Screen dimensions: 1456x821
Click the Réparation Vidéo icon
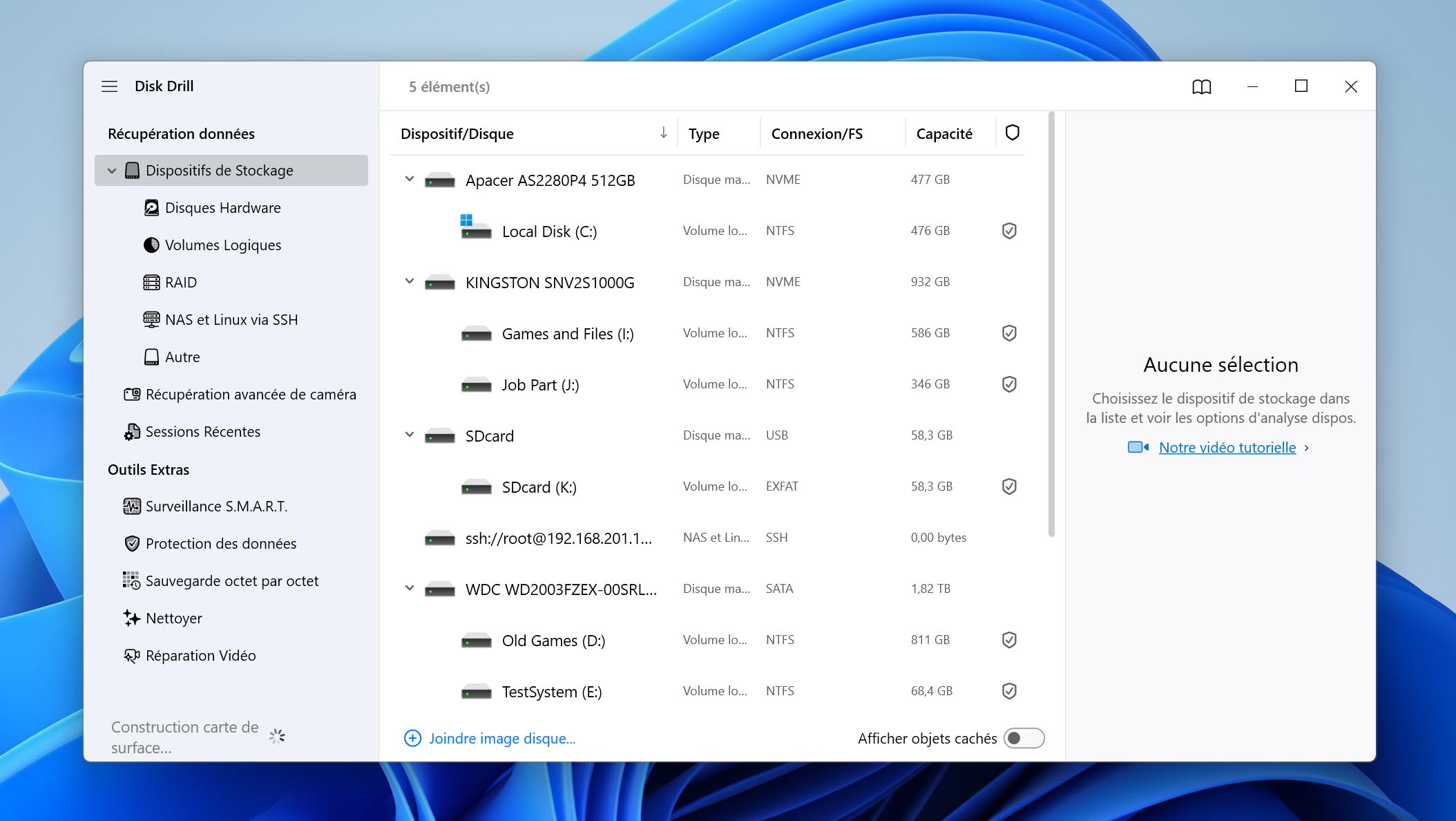click(132, 656)
